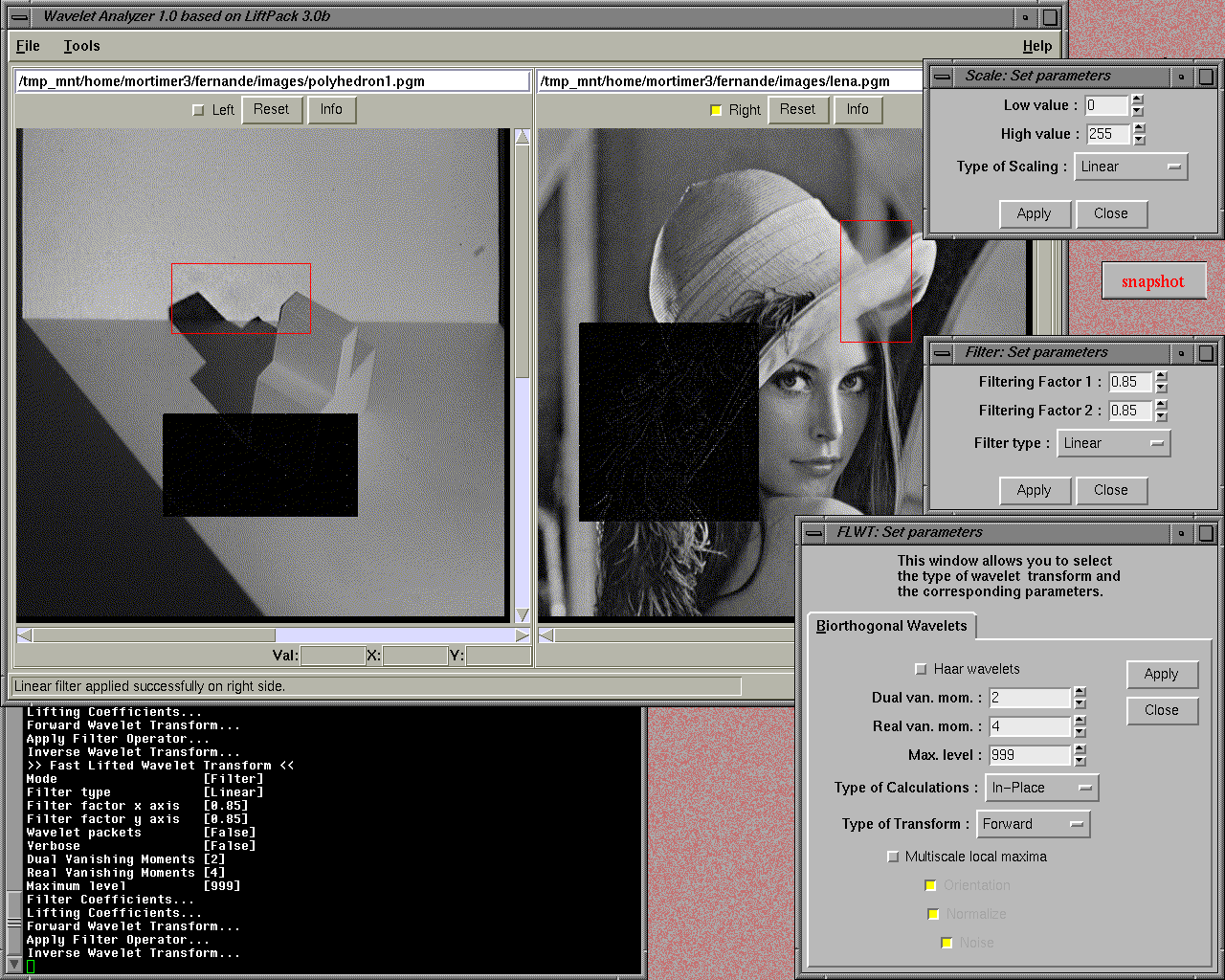Click right image horizontal scrollbar left arrow

pyautogui.click(x=546, y=635)
